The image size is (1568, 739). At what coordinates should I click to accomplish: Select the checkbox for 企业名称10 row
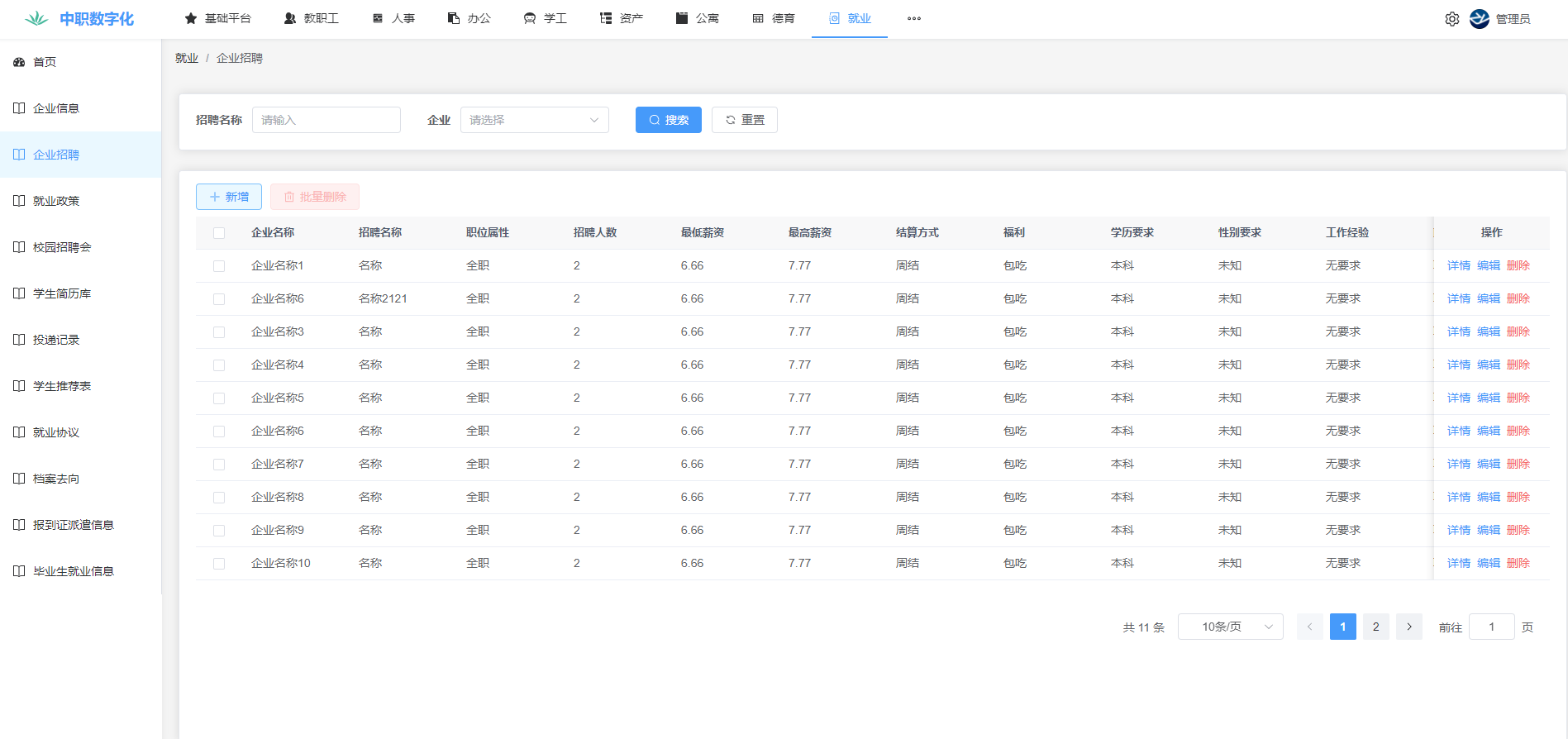pos(219,564)
